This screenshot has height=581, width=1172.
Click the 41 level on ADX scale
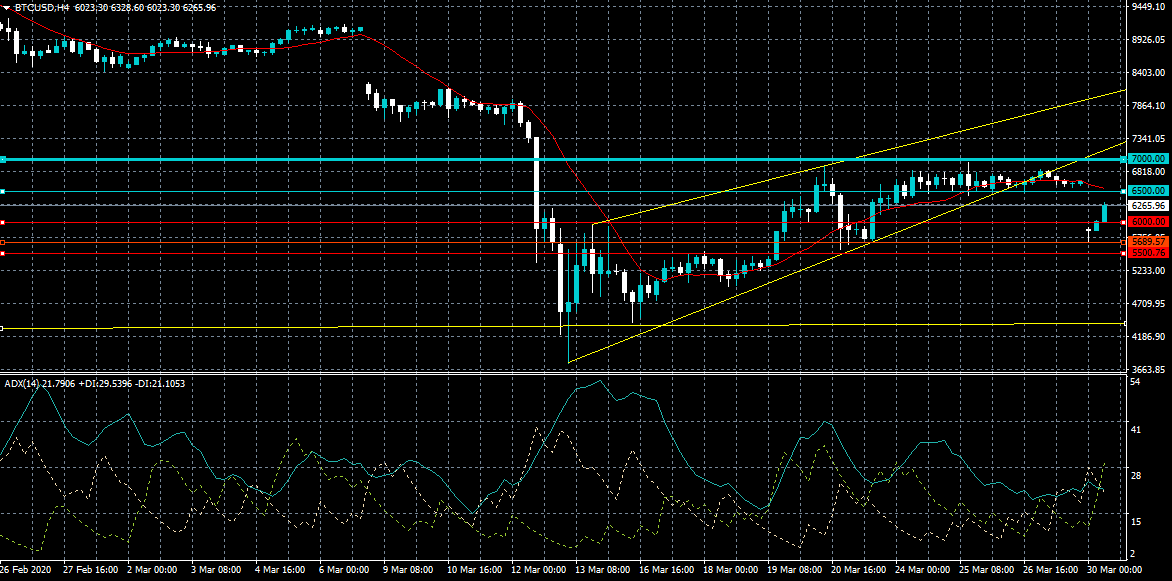click(x=1135, y=430)
